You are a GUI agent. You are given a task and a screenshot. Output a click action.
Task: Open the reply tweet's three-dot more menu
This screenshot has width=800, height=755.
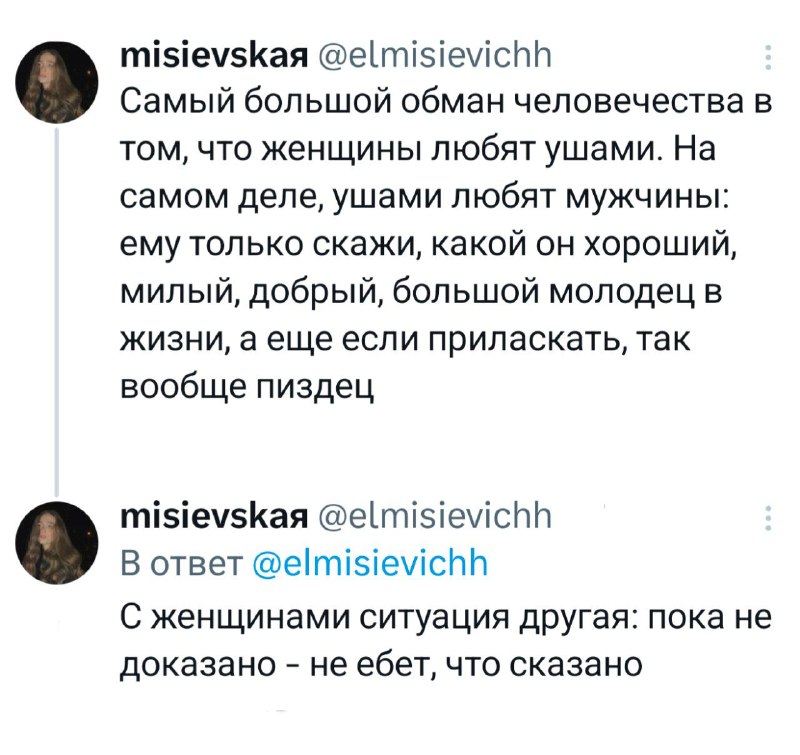point(768,518)
